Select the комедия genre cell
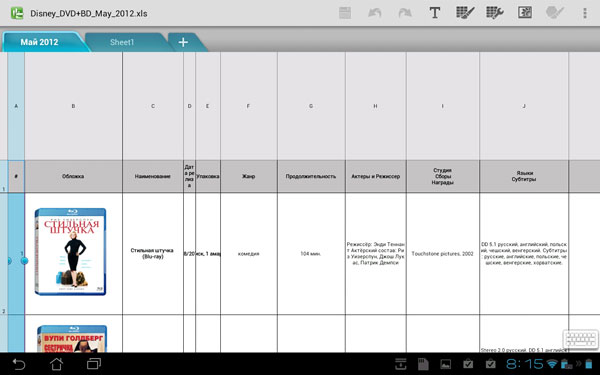Screen dimensions: 600x375 pyautogui.click(x=249, y=254)
